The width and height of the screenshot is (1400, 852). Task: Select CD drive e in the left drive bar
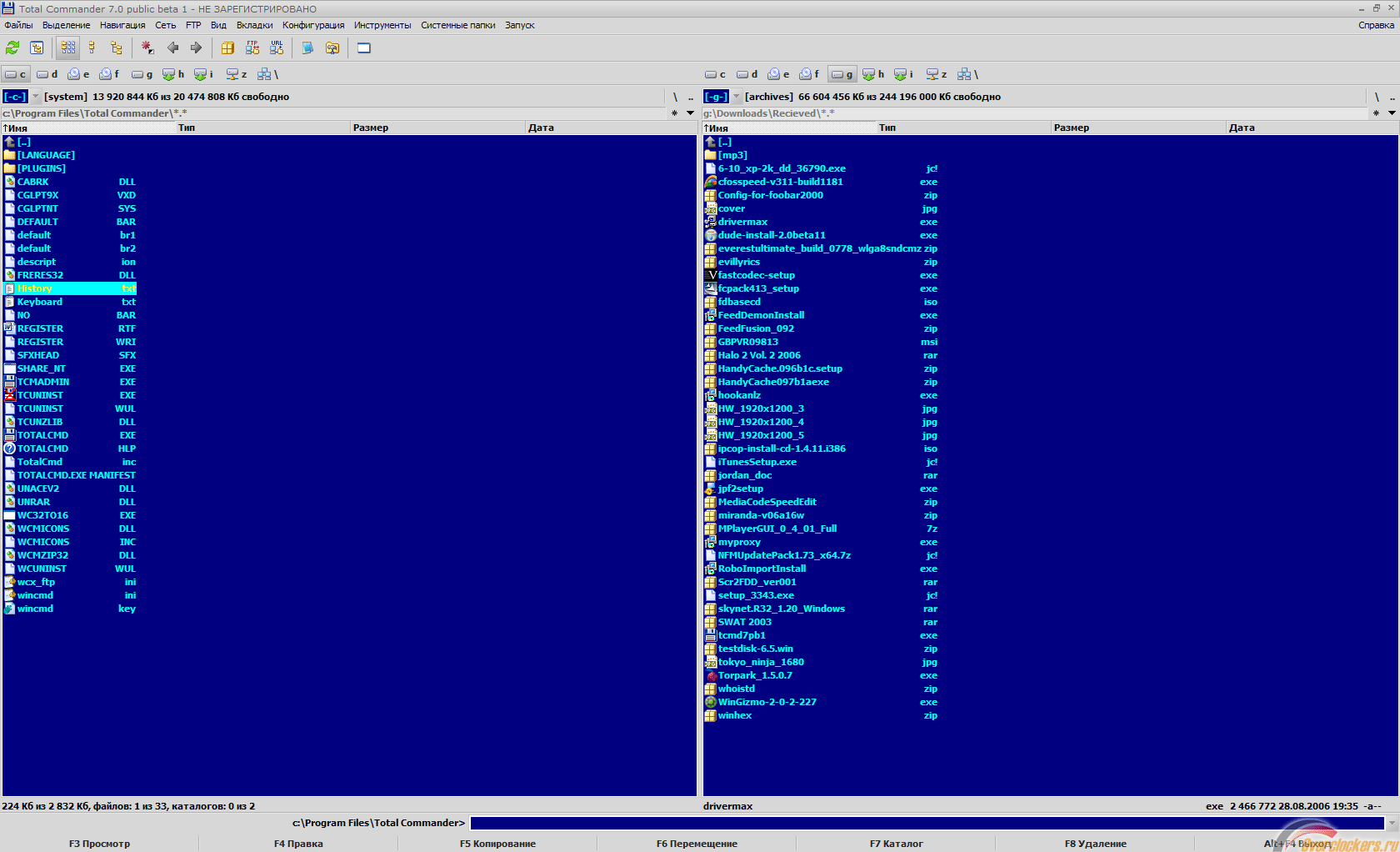(78, 74)
